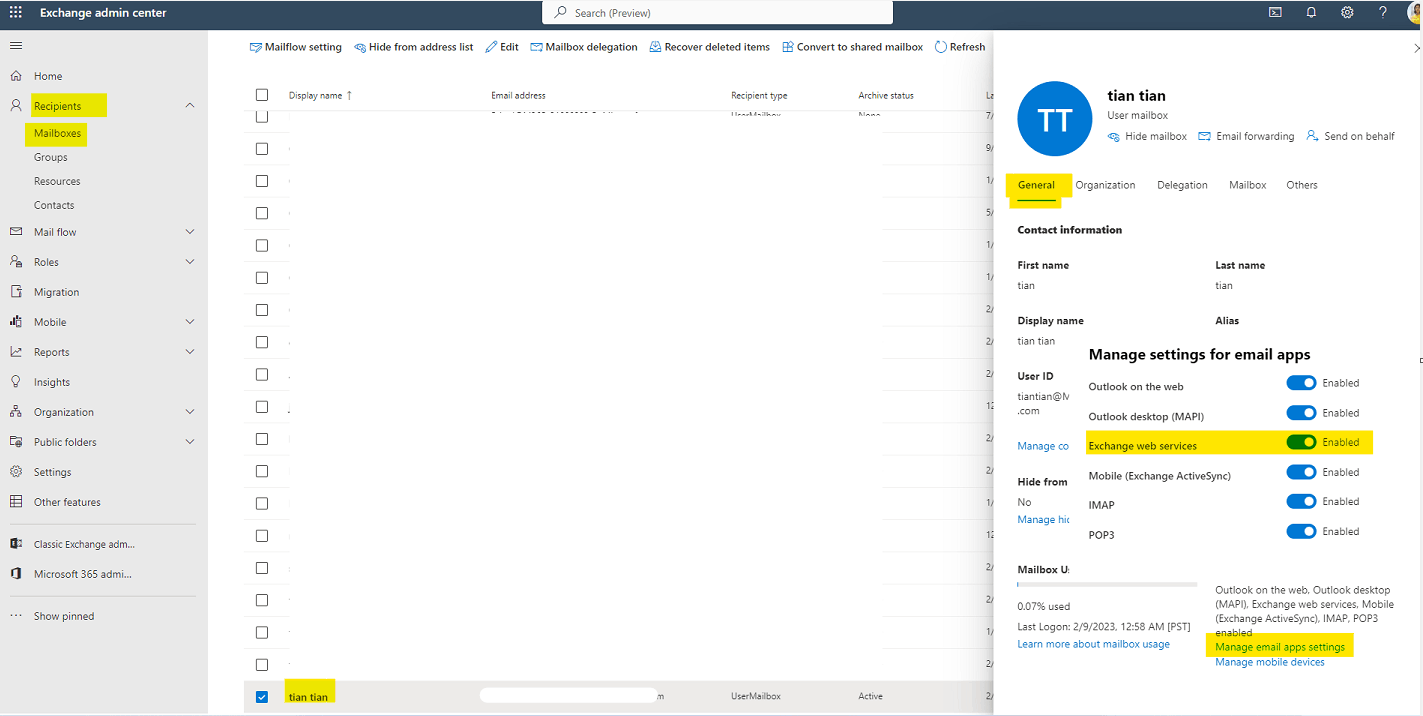This screenshot has width=1423, height=716.
Task: Expand the Mail flow section
Action: (190, 232)
